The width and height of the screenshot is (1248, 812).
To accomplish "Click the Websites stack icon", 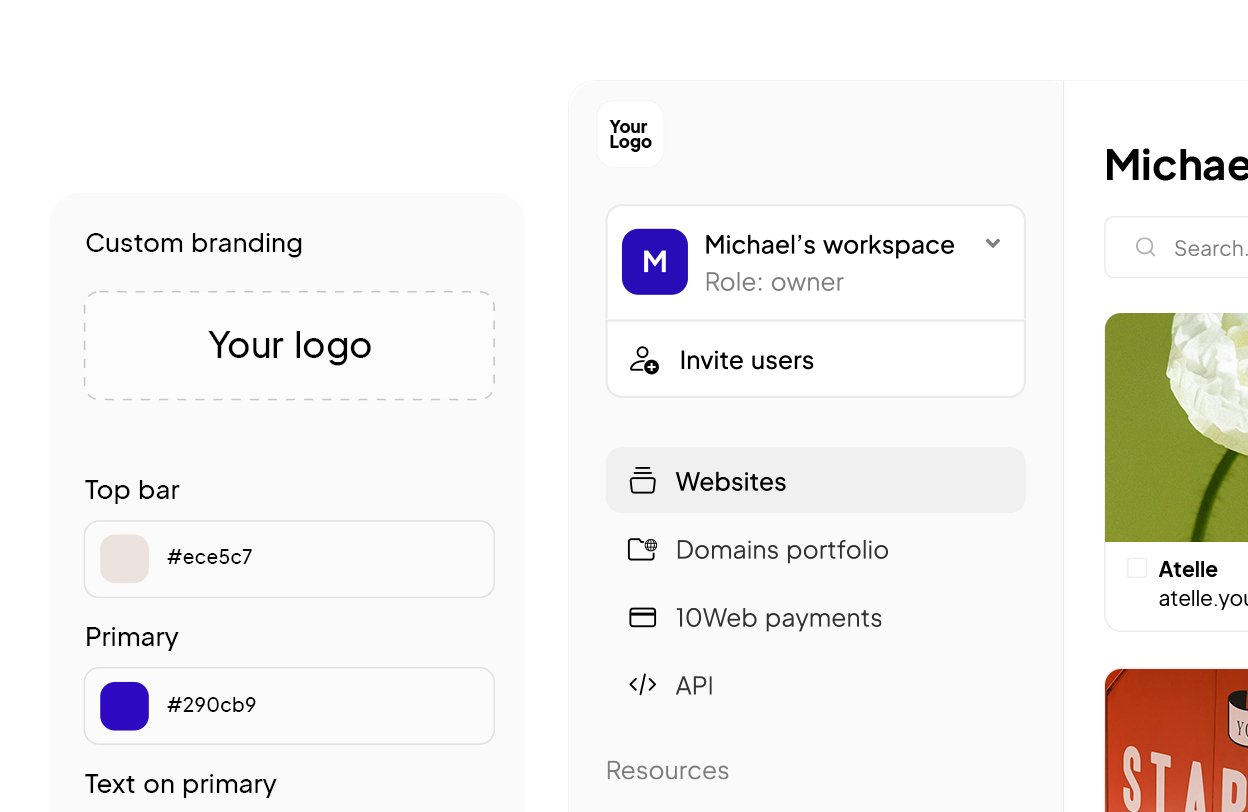I will point(642,481).
